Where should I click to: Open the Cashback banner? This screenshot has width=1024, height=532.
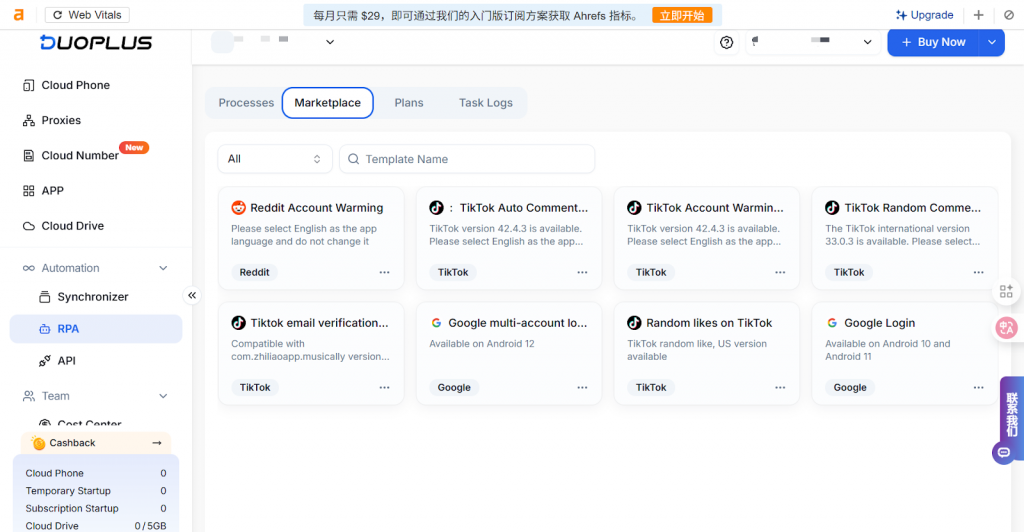pyautogui.click(x=95, y=443)
